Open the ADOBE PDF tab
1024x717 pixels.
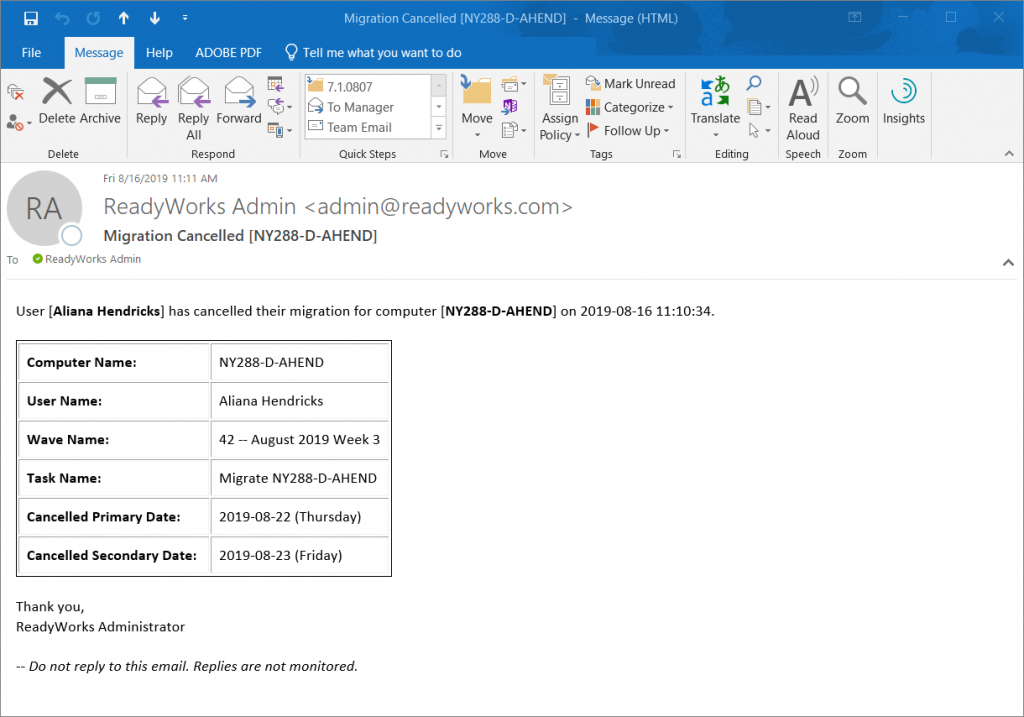pos(222,52)
